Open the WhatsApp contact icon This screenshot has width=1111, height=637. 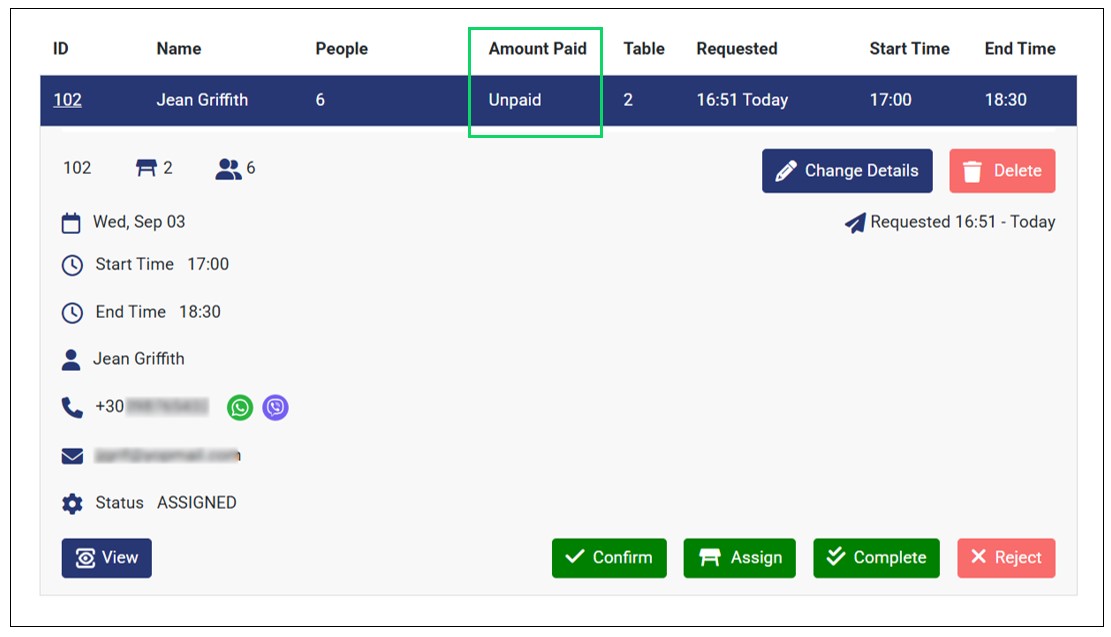(x=240, y=407)
